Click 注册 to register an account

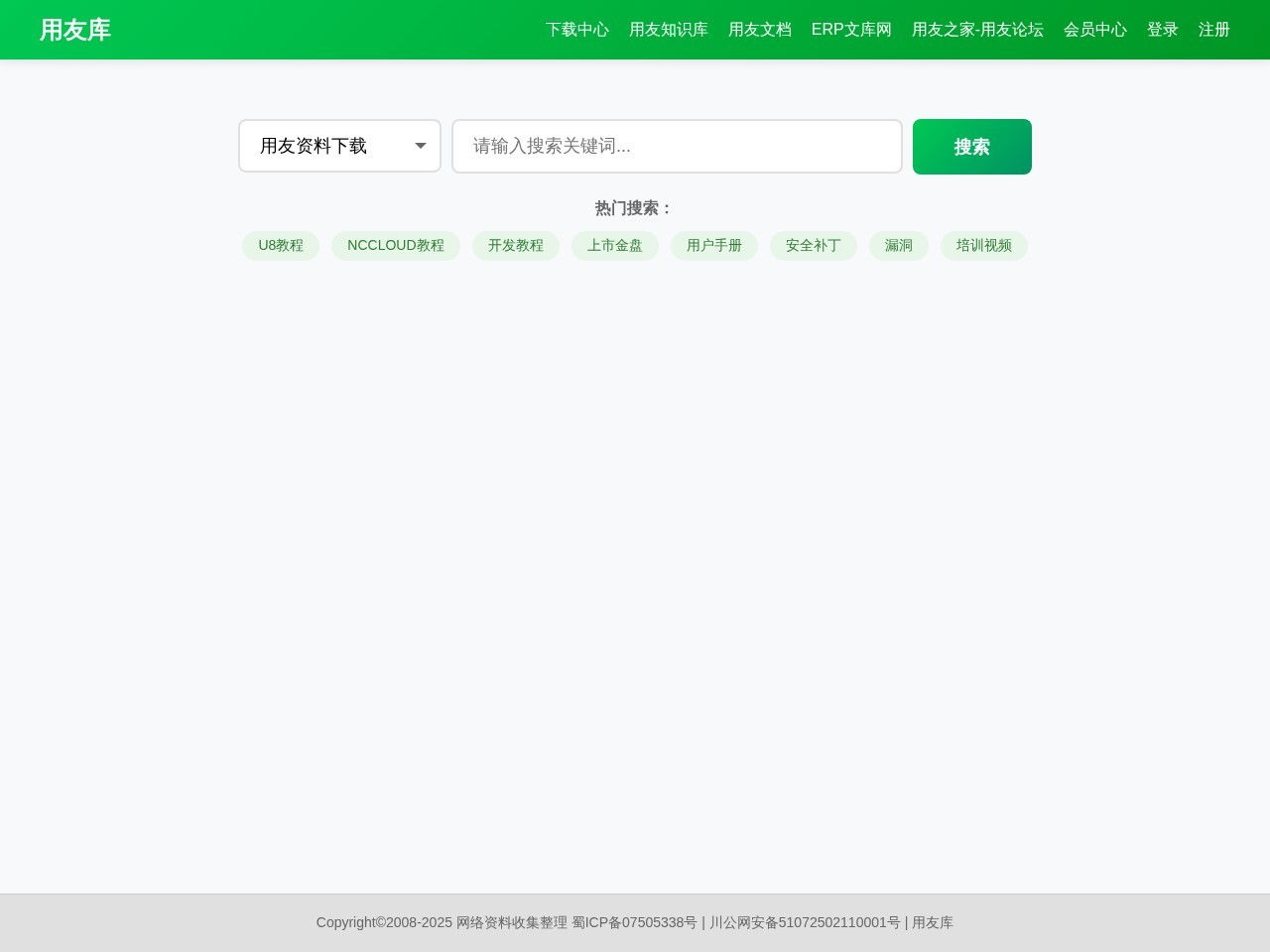click(1214, 30)
